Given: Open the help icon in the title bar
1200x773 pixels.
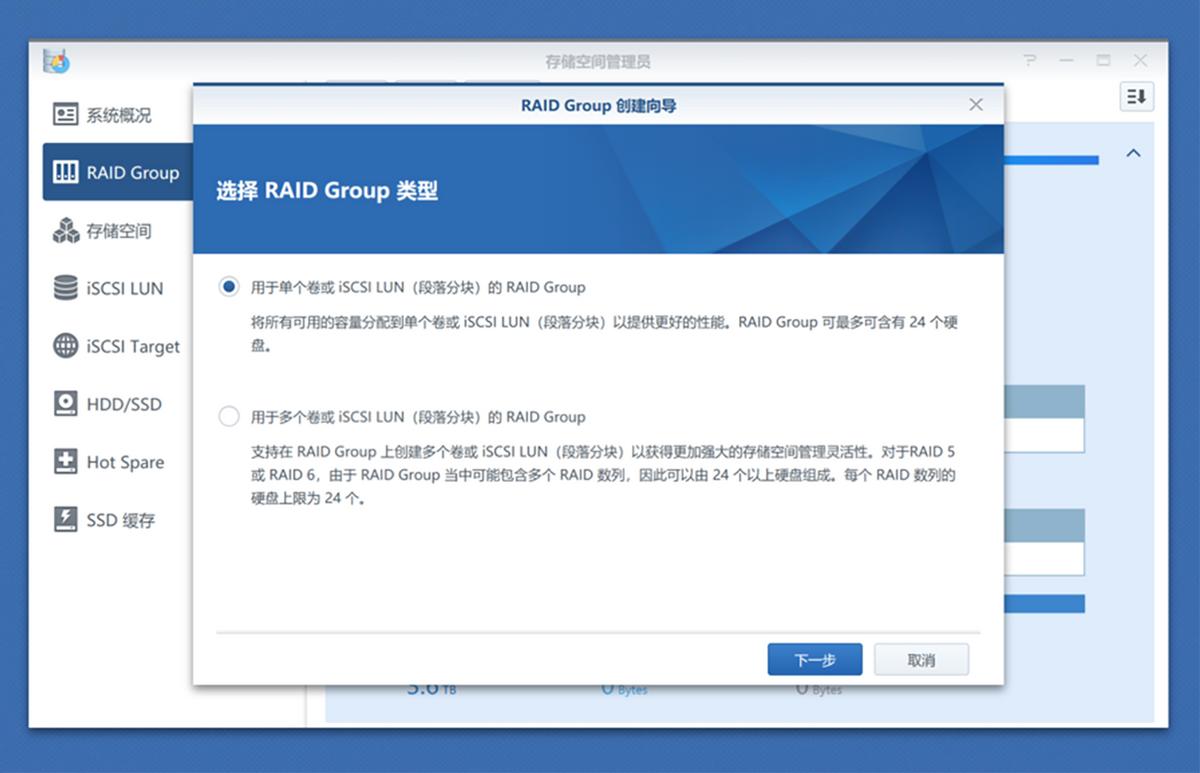Looking at the screenshot, I should coord(1029,60).
